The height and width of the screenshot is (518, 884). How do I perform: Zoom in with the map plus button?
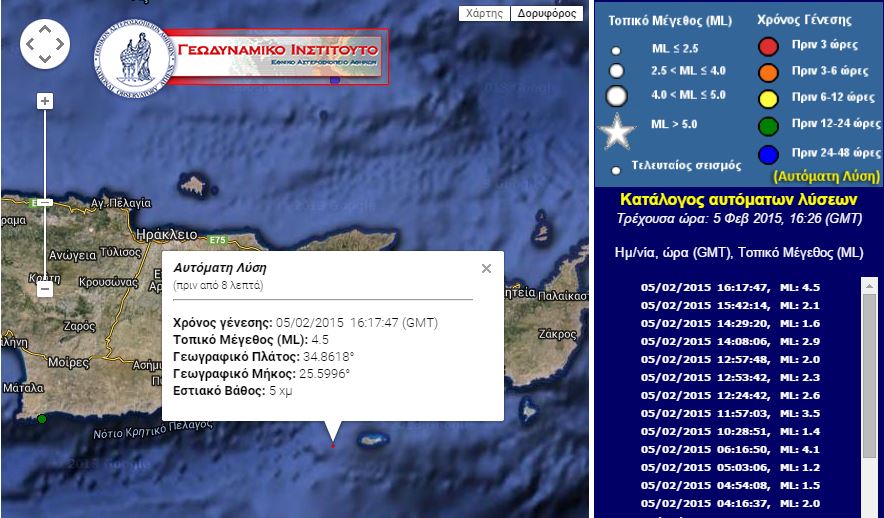44,101
